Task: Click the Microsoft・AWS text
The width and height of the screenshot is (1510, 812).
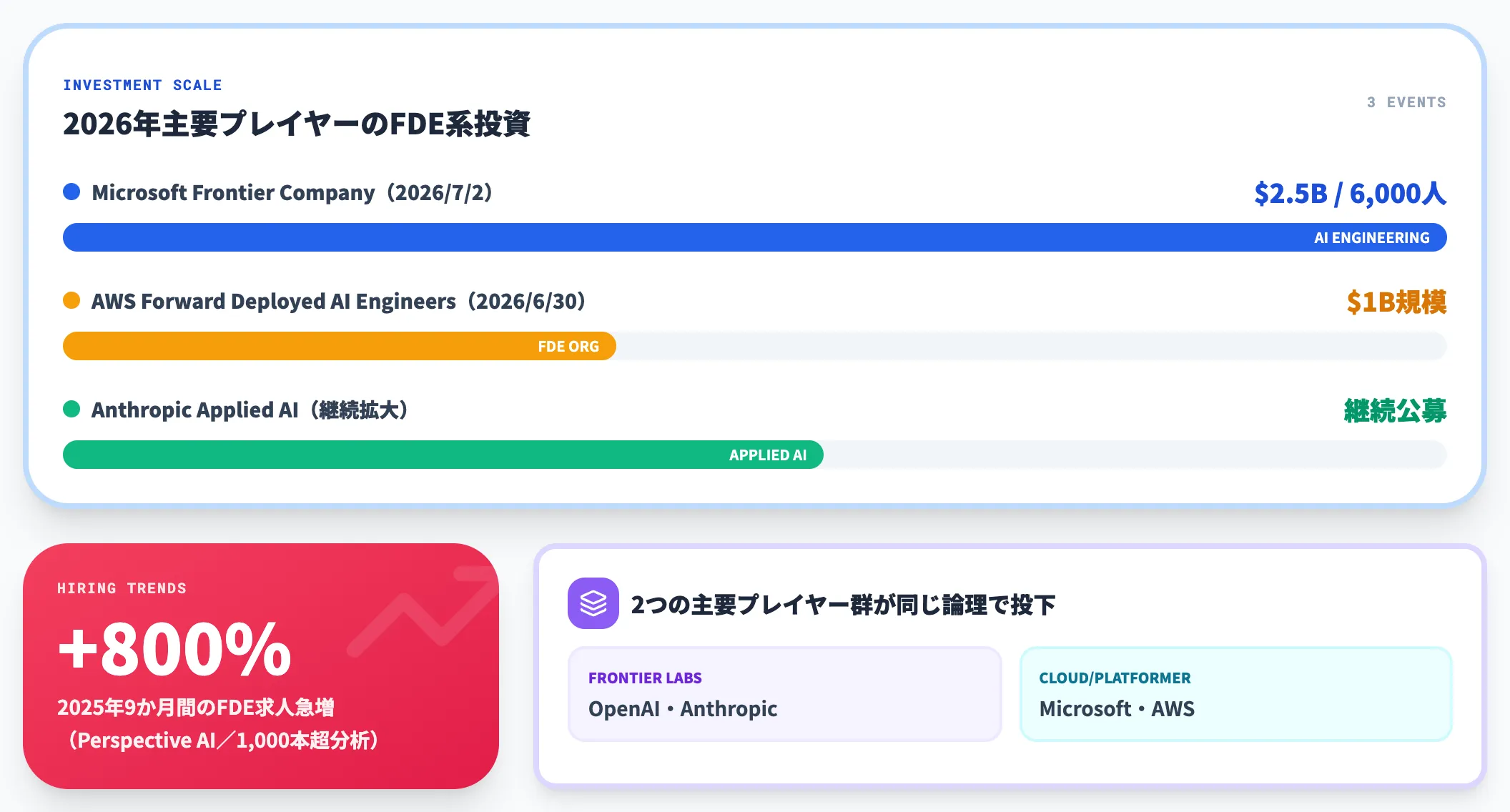Action: pos(1117,708)
